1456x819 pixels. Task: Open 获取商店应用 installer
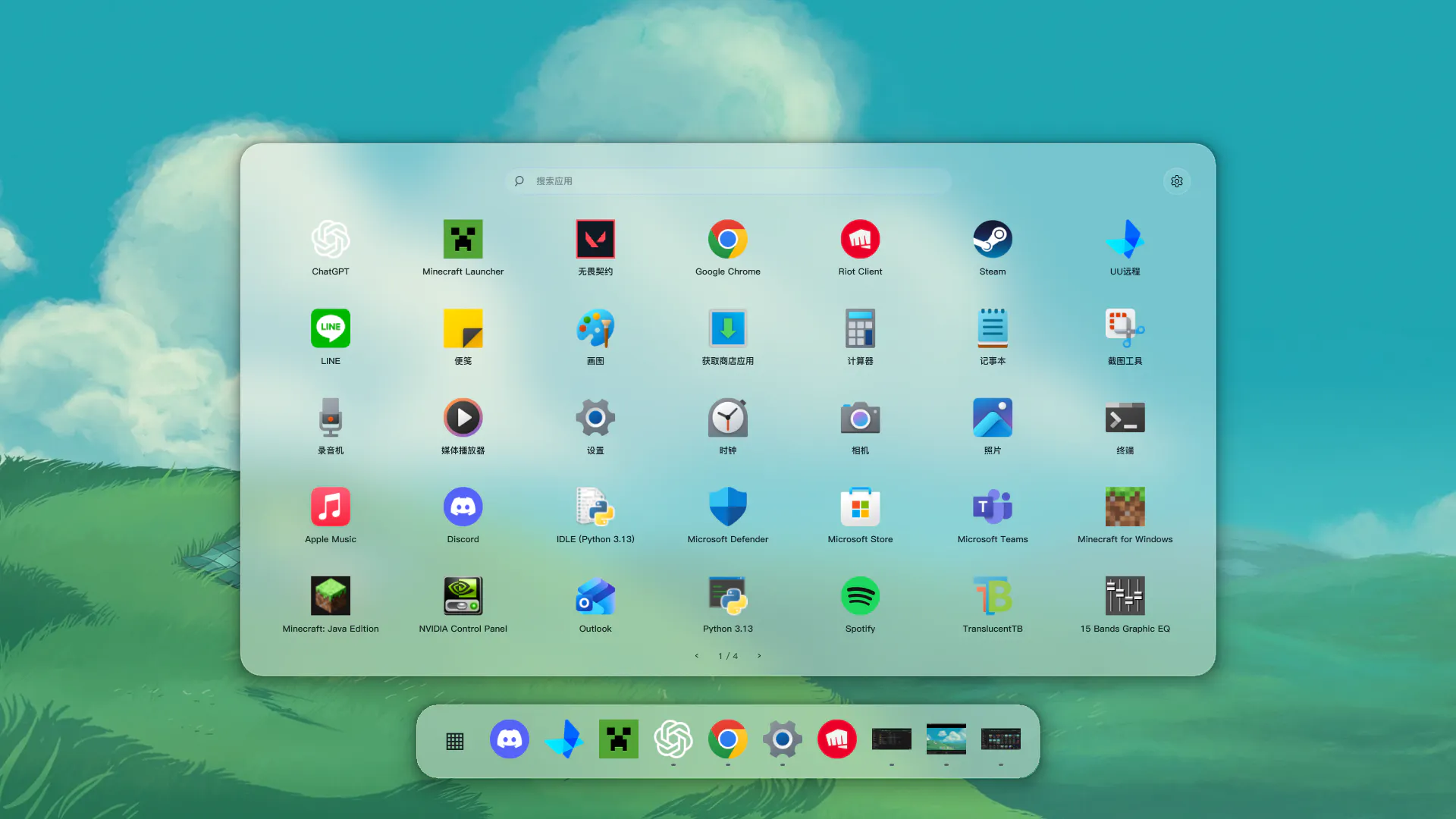pos(728,328)
